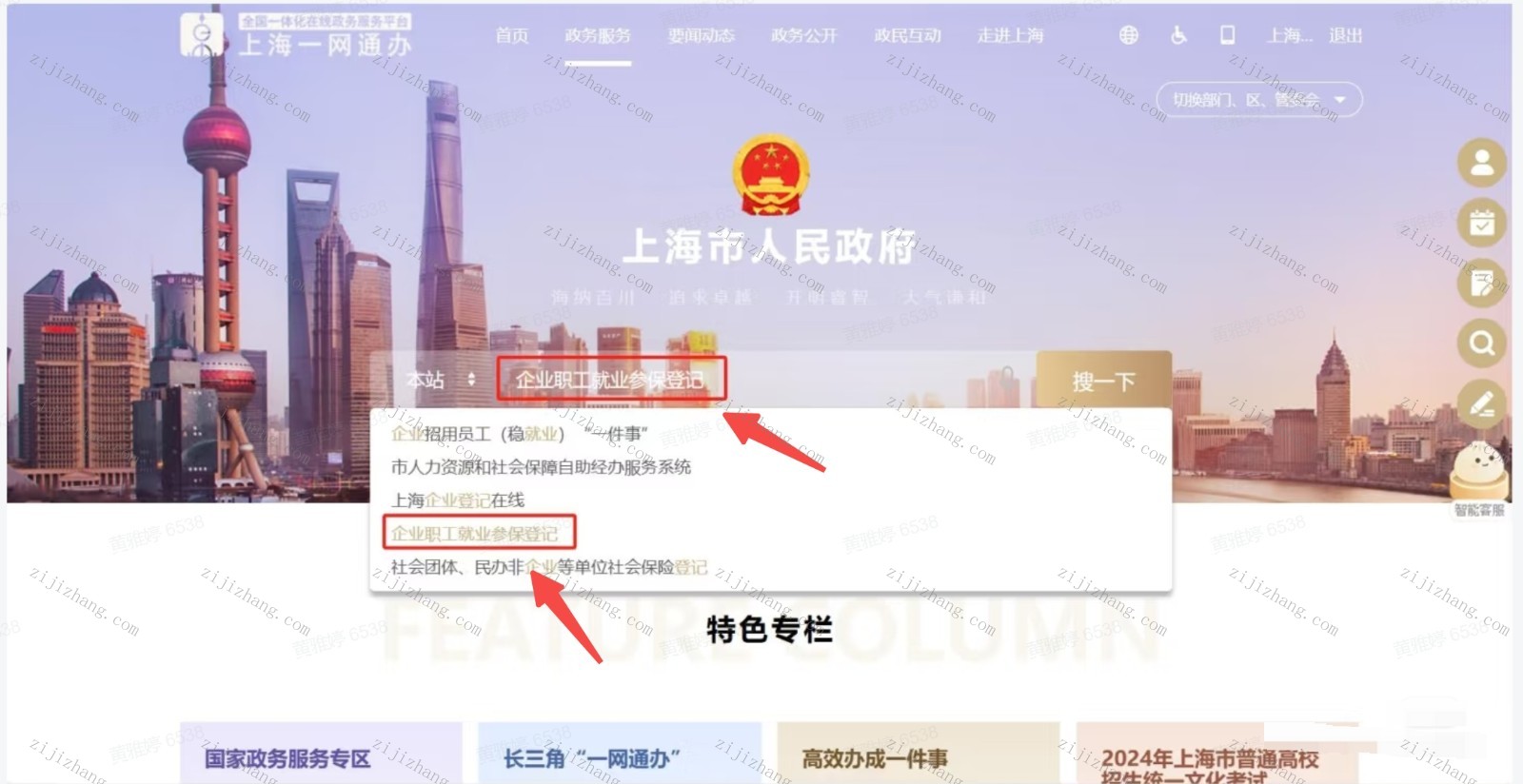This screenshot has width=1523, height=784.
Task: Click the 上海一网通办 logo
Action: click(297, 35)
